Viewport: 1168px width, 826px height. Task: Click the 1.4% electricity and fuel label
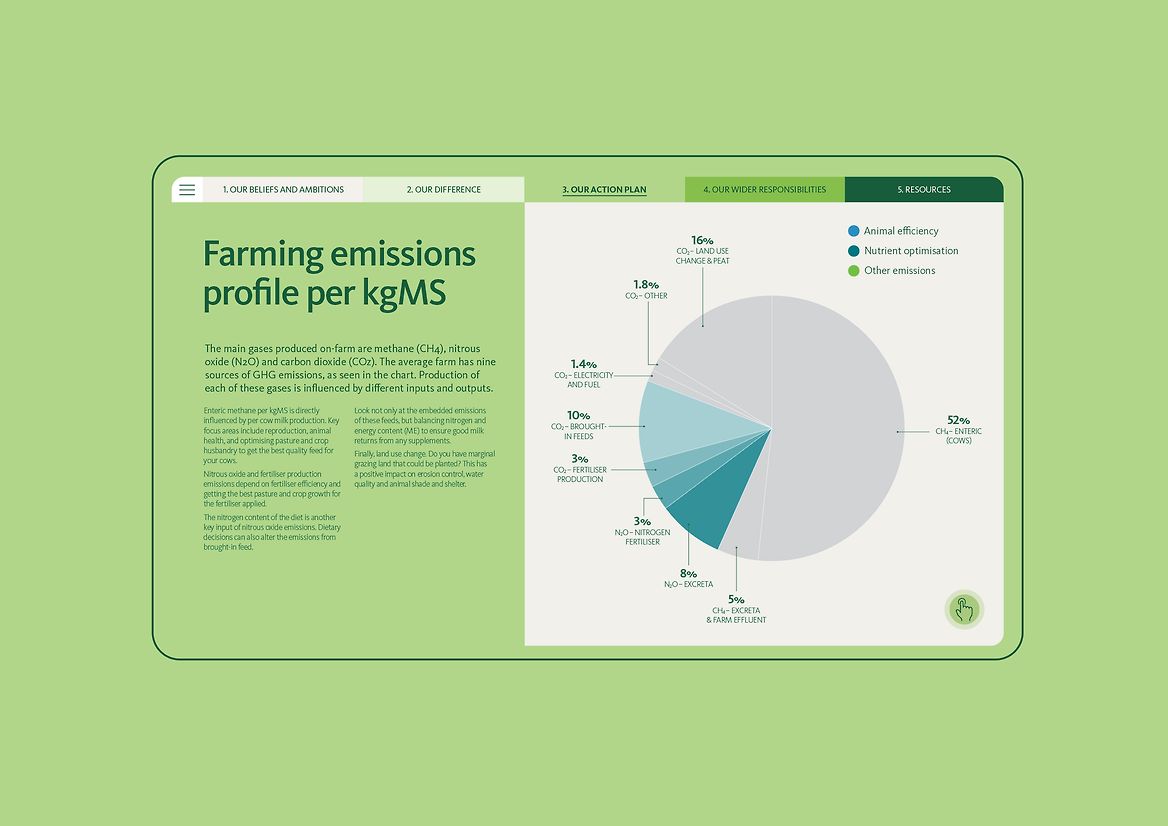(x=584, y=374)
